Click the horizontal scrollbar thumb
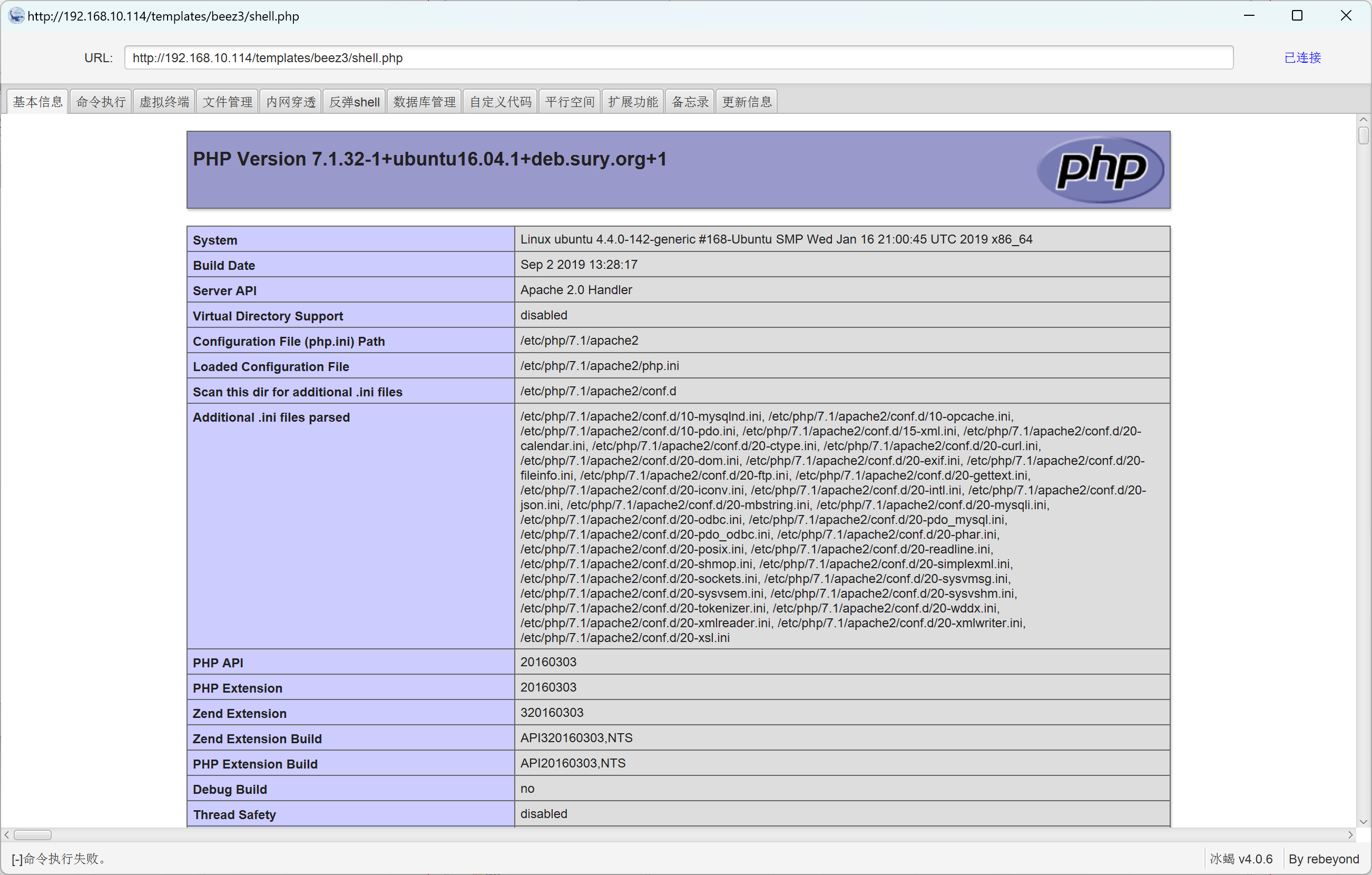 pyautogui.click(x=33, y=835)
